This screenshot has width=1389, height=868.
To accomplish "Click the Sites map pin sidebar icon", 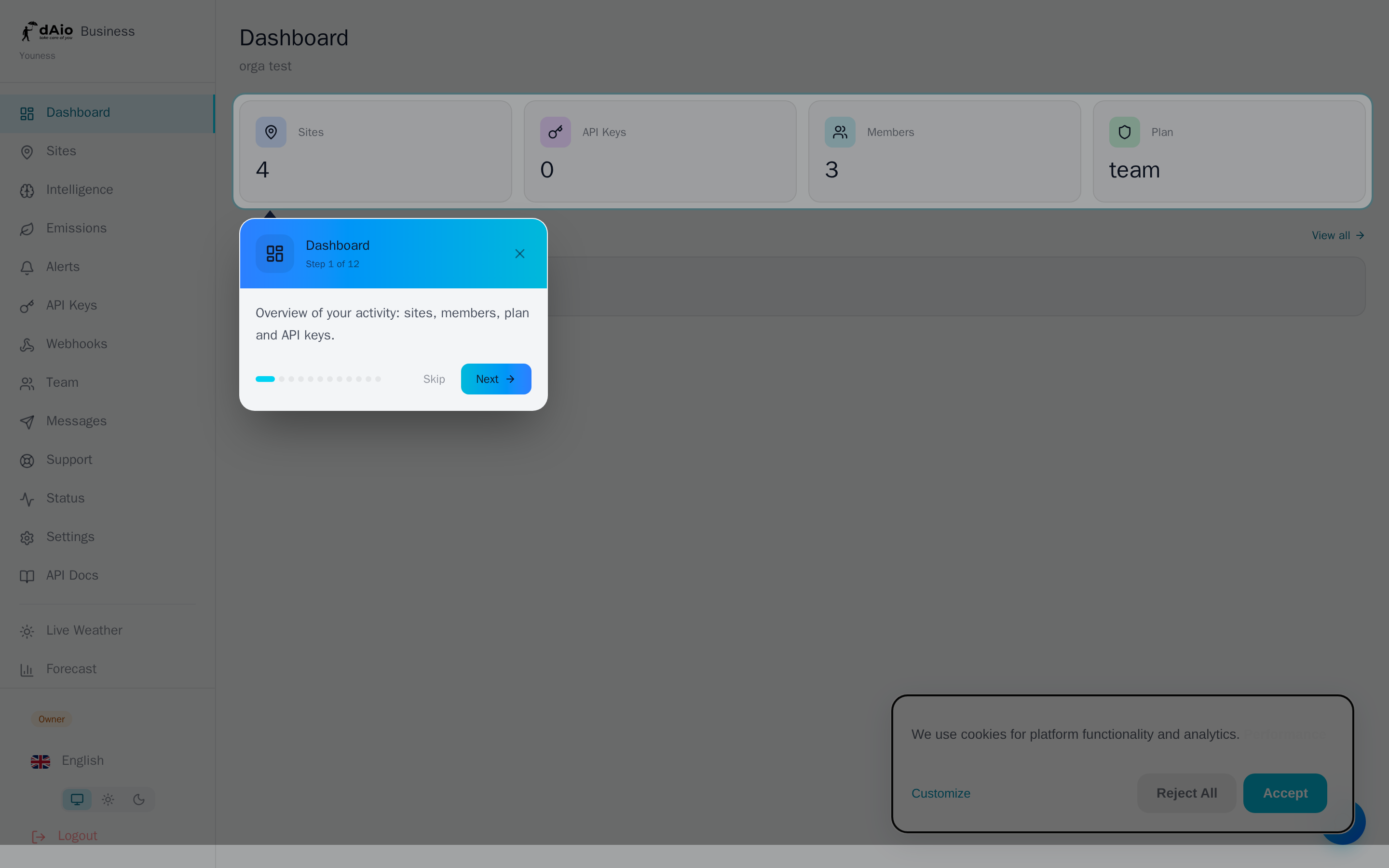I will pyautogui.click(x=27, y=152).
